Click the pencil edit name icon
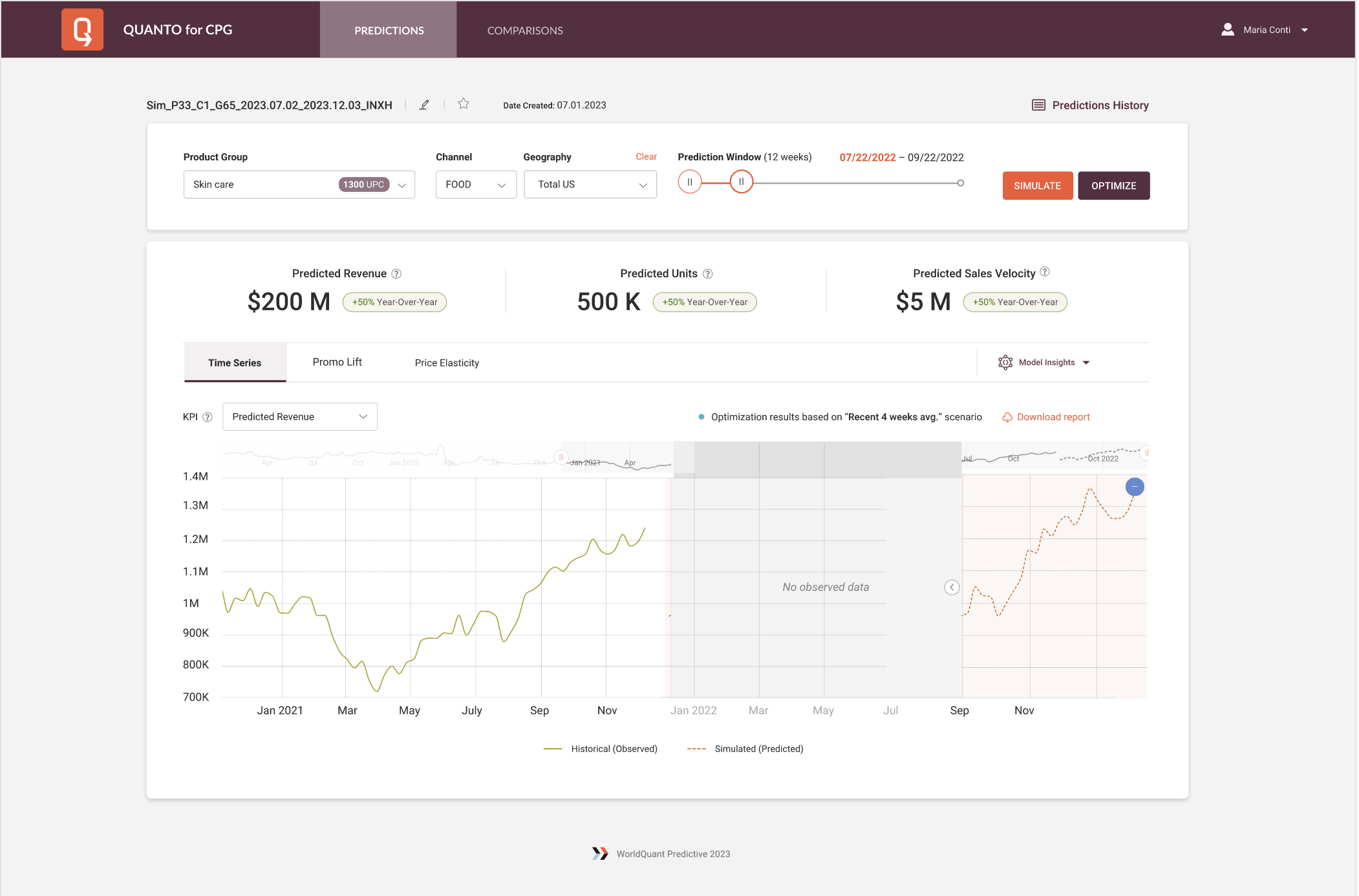Screen dimensions: 1359x896 coord(424,105)
